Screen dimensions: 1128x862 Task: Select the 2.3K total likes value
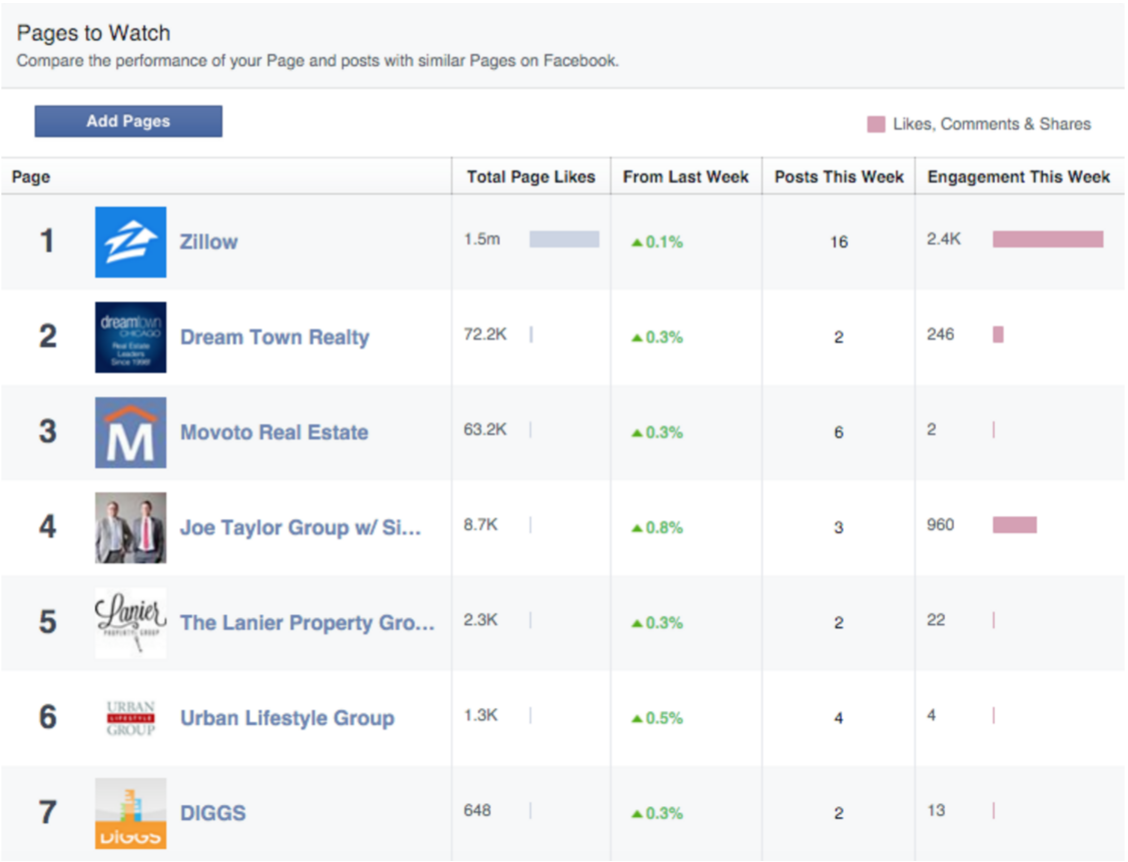click(x=481, y=620)
